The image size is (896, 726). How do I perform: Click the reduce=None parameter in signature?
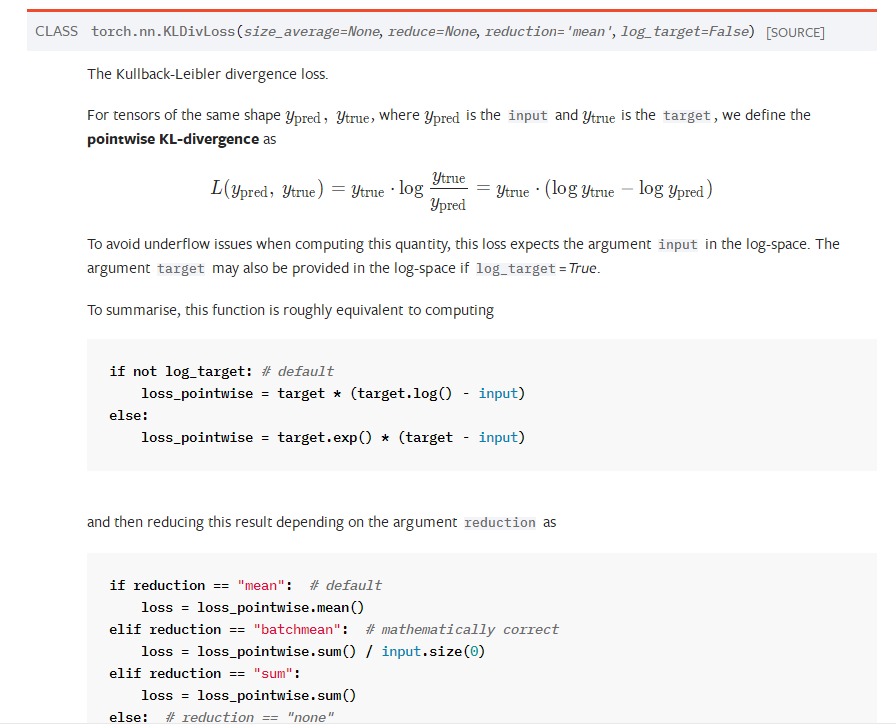point(433,31)
